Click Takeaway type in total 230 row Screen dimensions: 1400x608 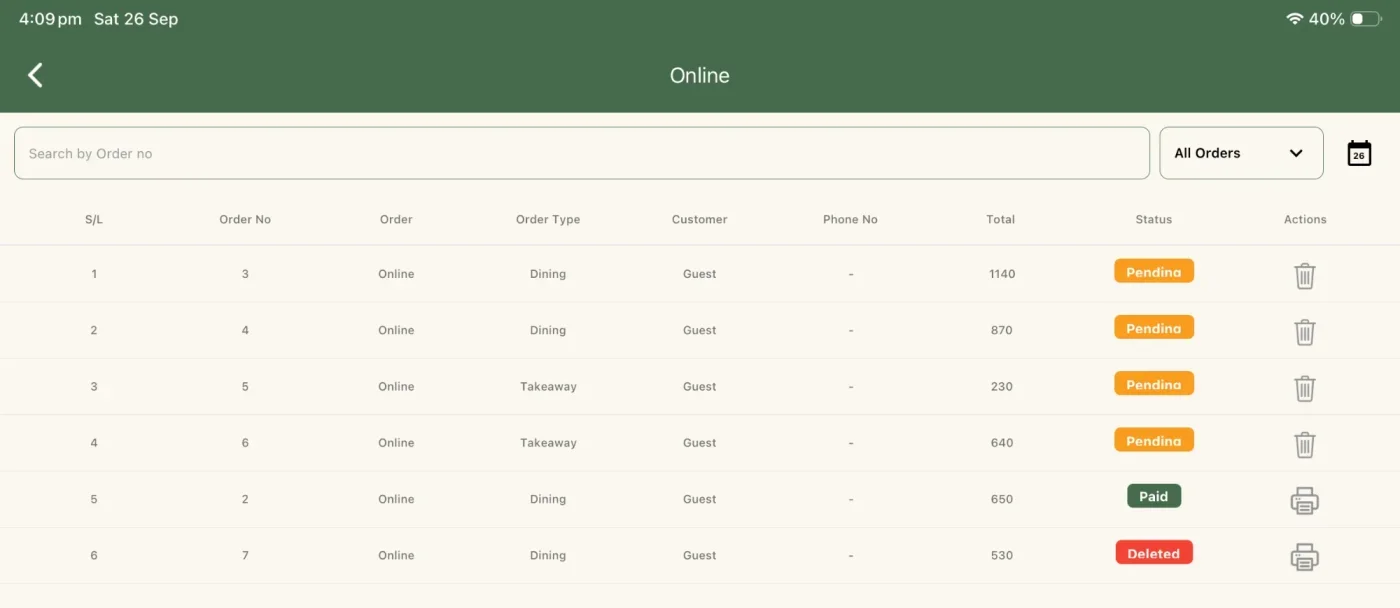coord(548,386)
